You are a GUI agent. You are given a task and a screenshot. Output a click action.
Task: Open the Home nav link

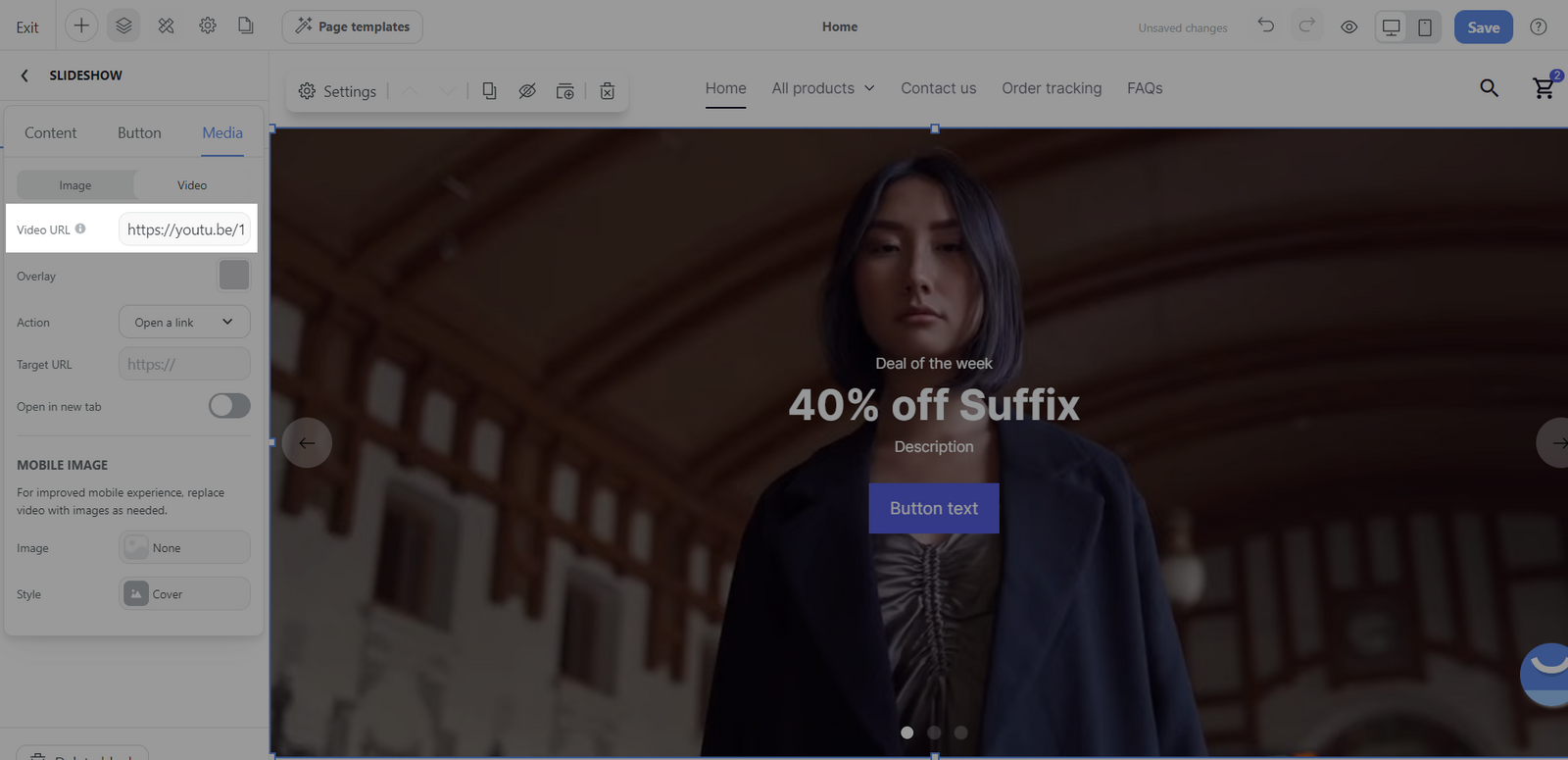coord(726,88)
